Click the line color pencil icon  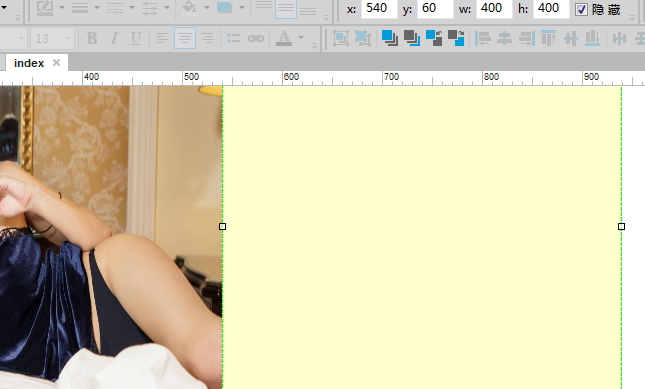pos(45,8)
